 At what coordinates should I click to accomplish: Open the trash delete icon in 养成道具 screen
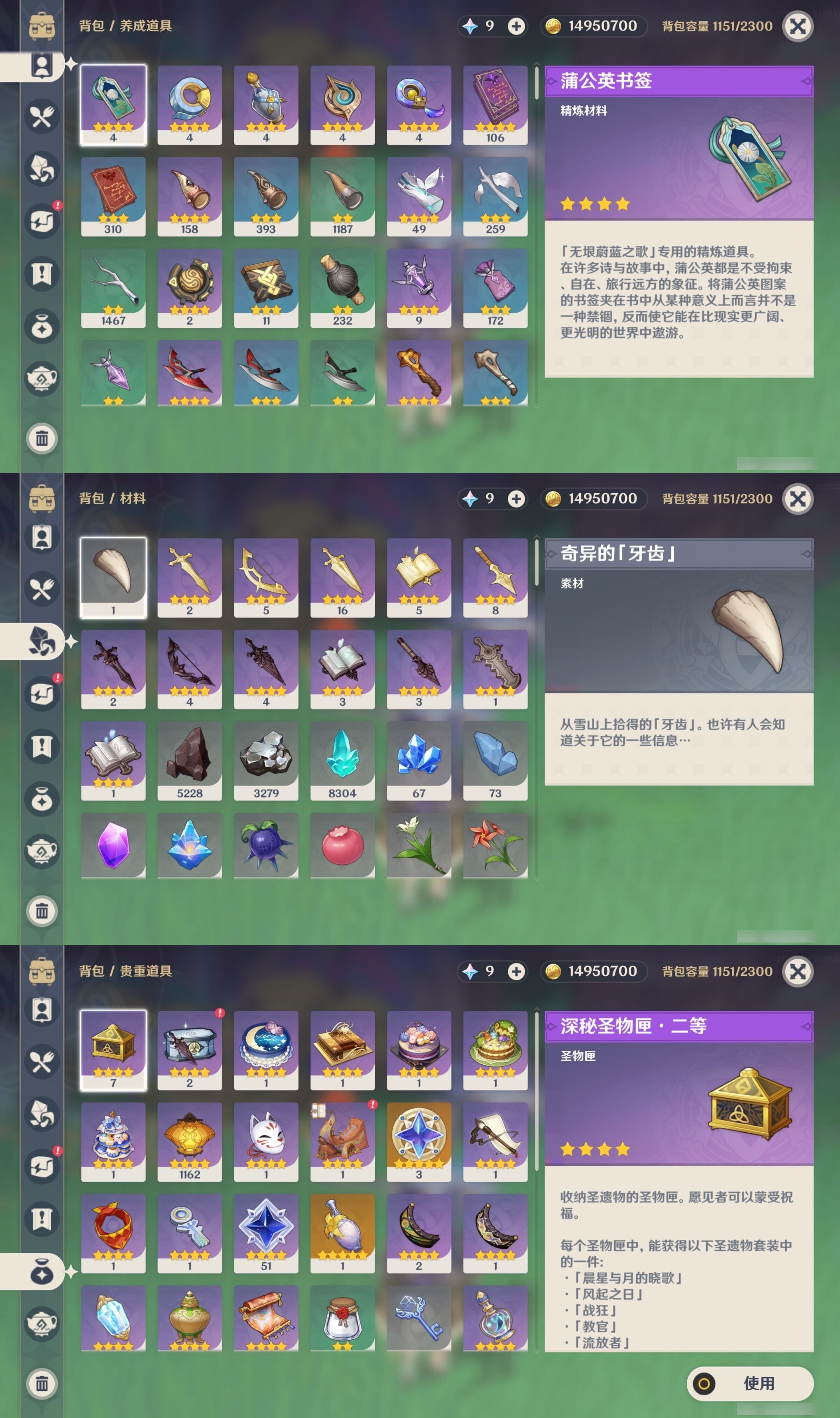point(42,438)
